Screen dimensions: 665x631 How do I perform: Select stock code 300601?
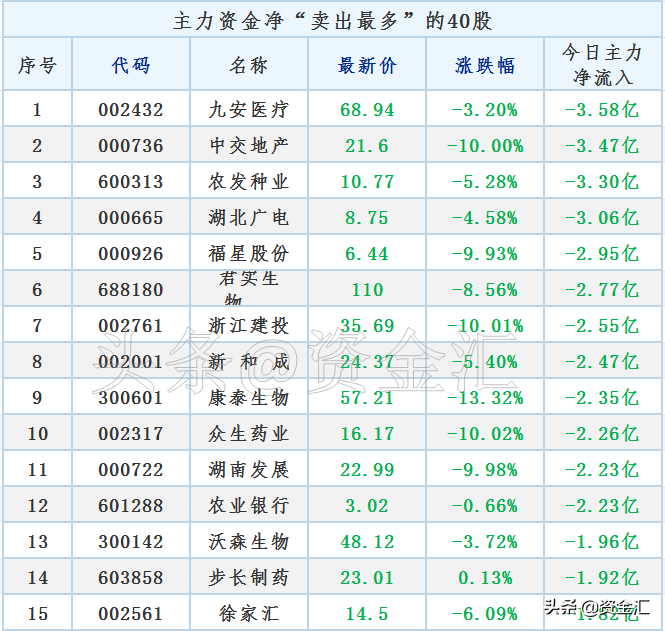click(131, 398)
